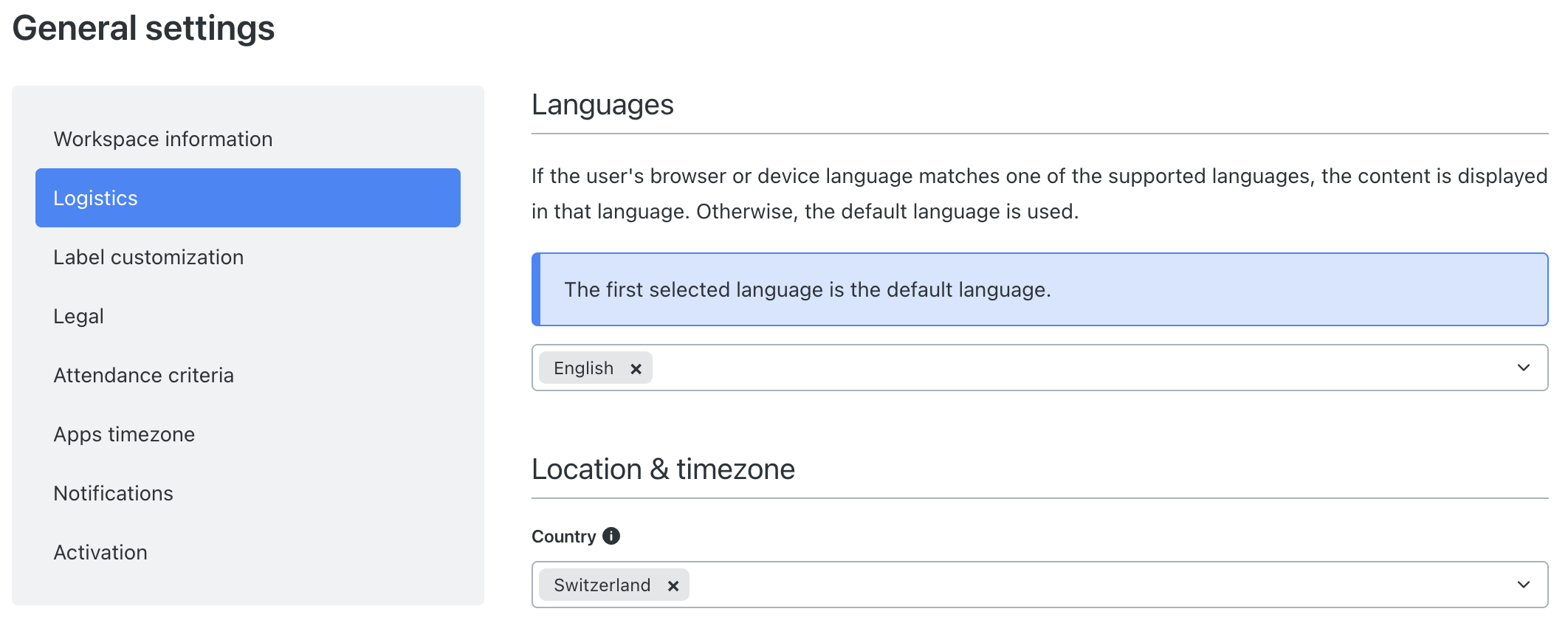Open Apps timezone settings
Screen dimensions: 1568x620
[x=124, y=434]
